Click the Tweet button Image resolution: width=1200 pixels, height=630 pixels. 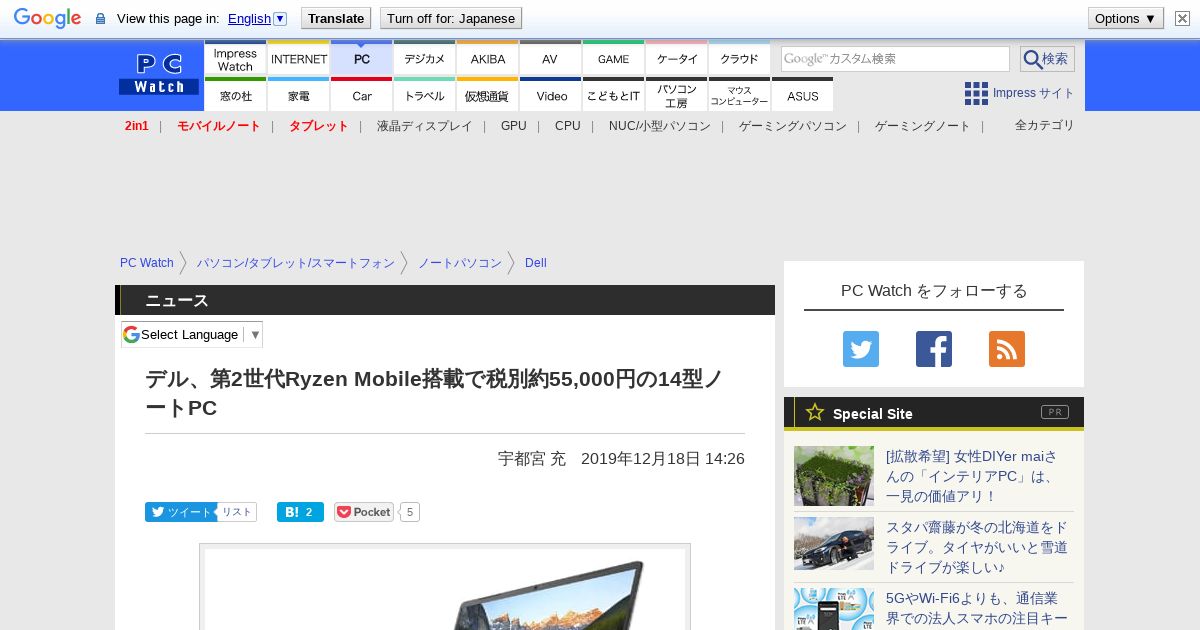[180, 512]
